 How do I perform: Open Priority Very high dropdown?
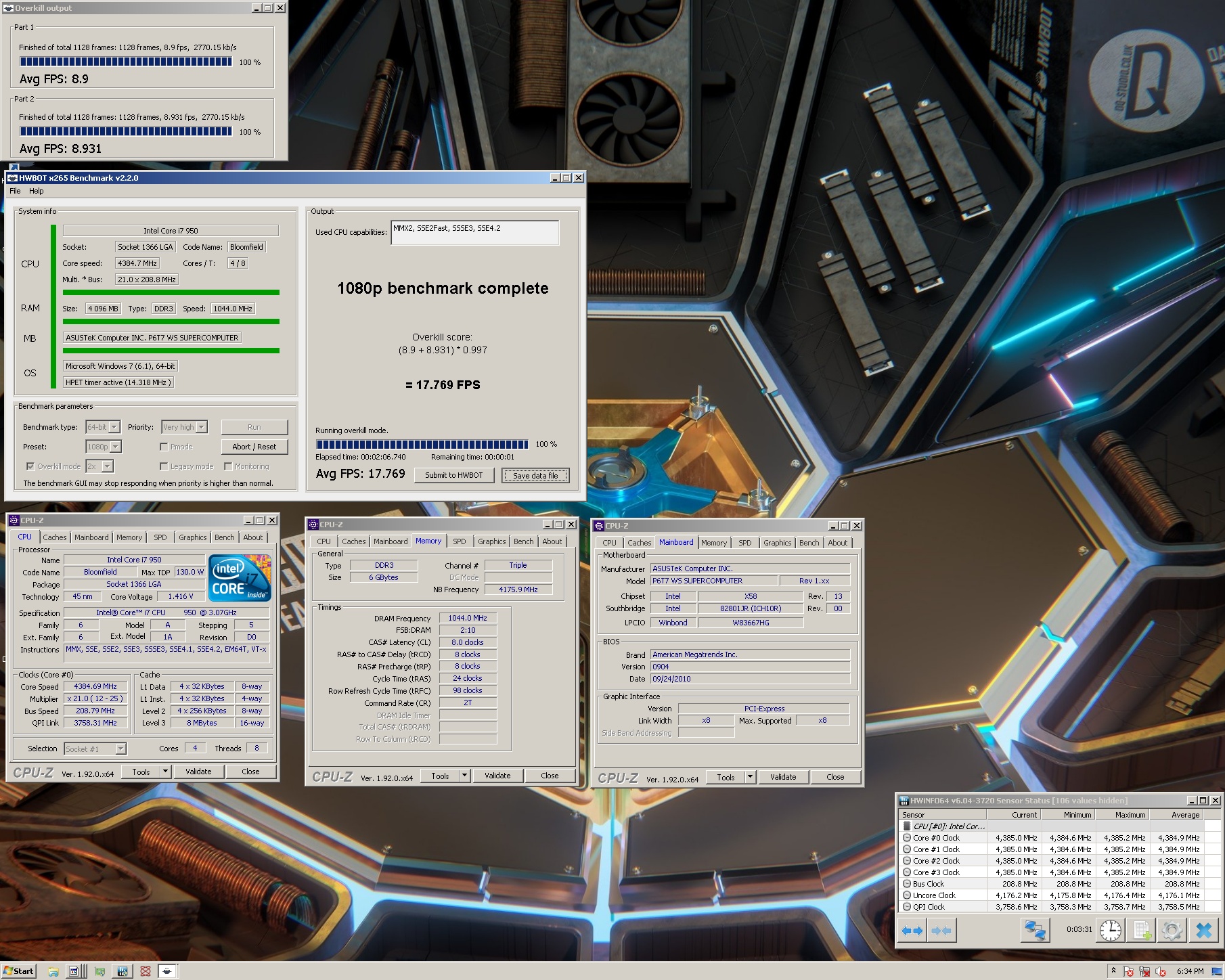pyautogui.click(x=202, y=427)
